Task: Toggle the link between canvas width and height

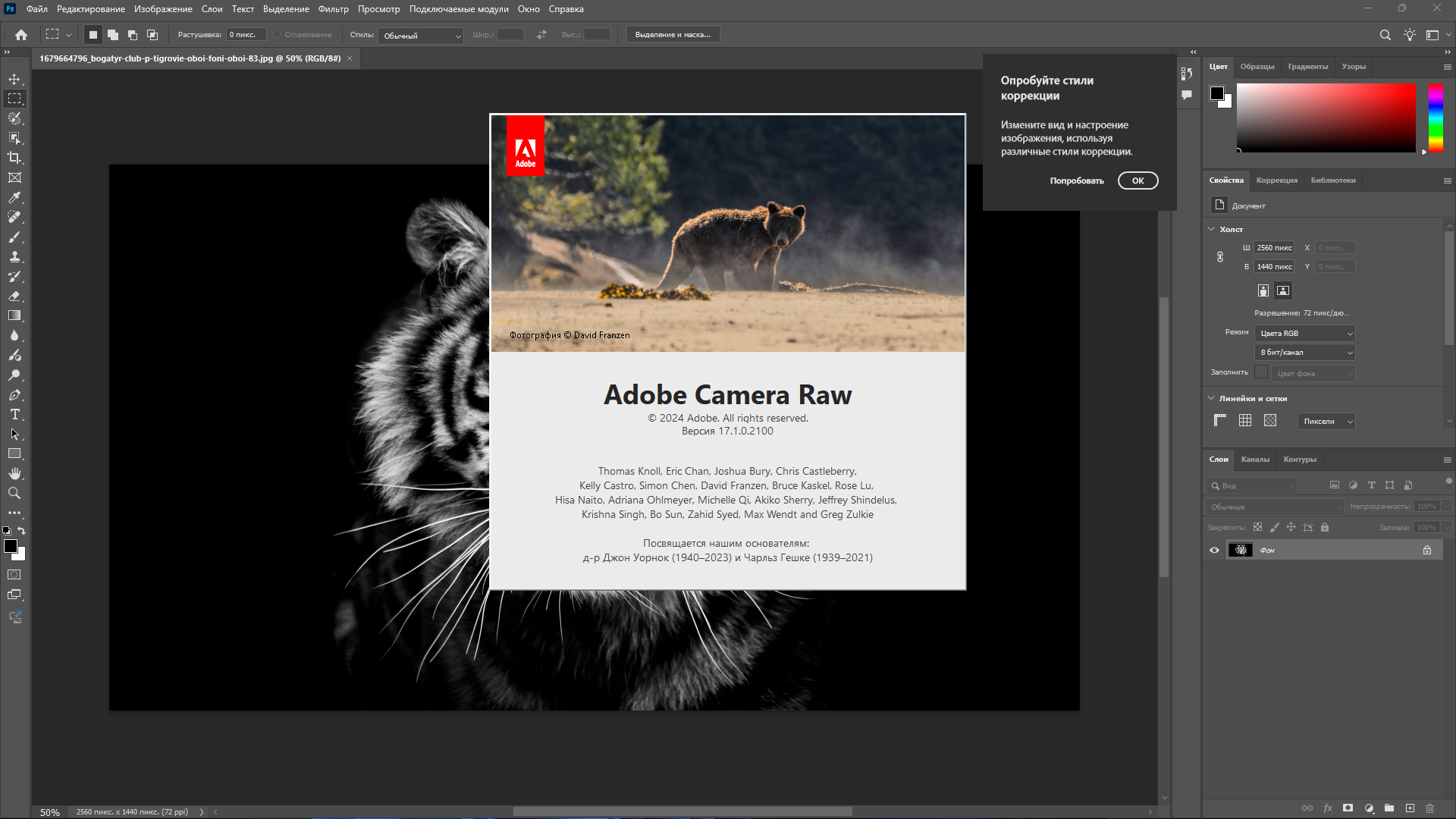Action: click(1220, 257)
